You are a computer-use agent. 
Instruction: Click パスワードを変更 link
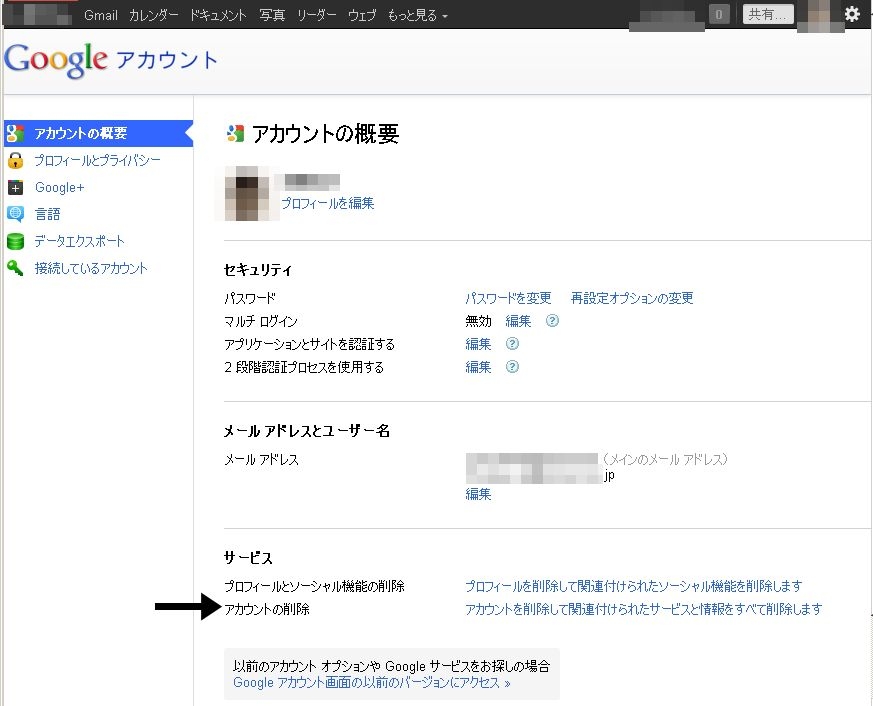tap(508, 298)
